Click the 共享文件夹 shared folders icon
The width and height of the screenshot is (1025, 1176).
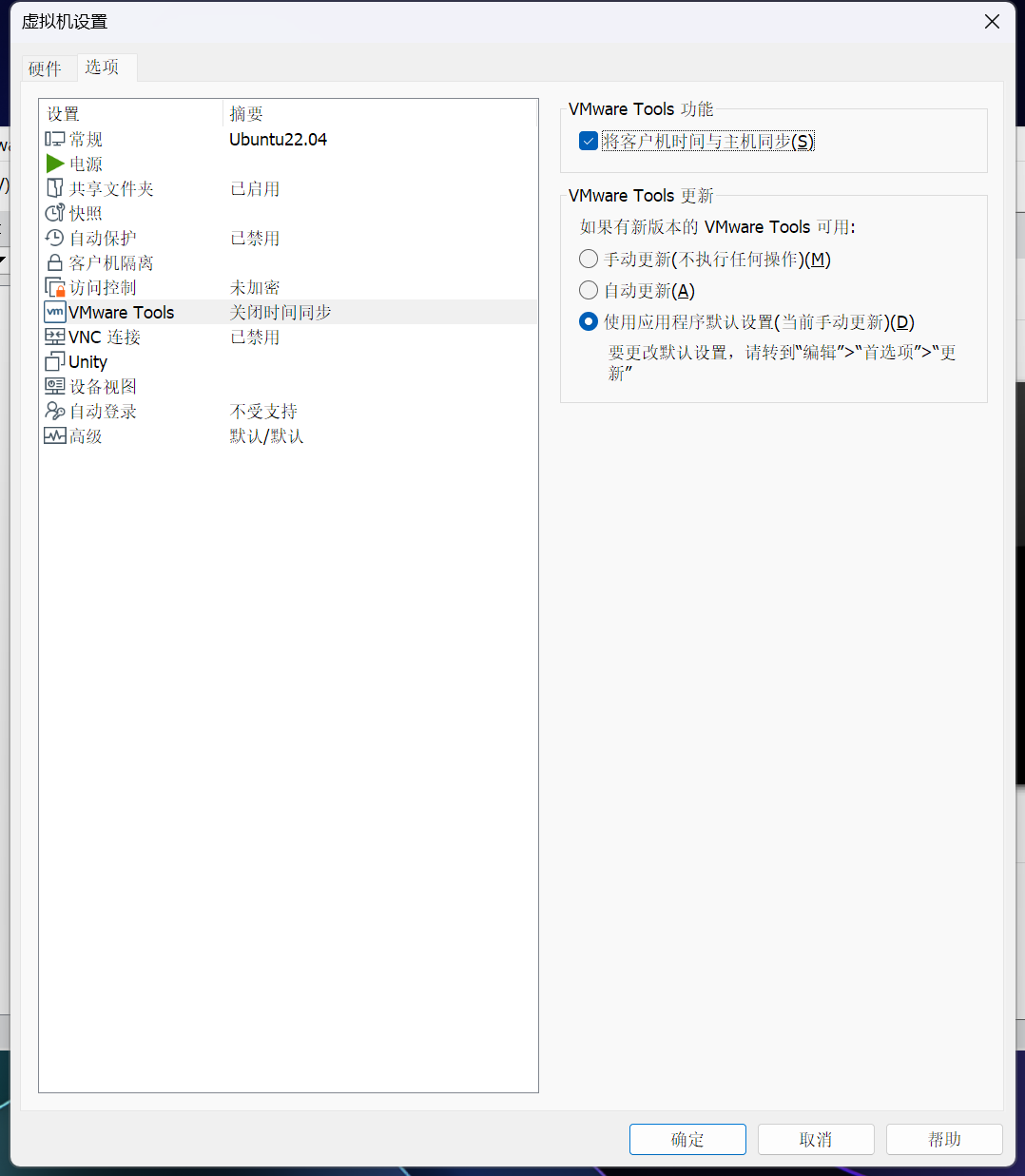55,188
